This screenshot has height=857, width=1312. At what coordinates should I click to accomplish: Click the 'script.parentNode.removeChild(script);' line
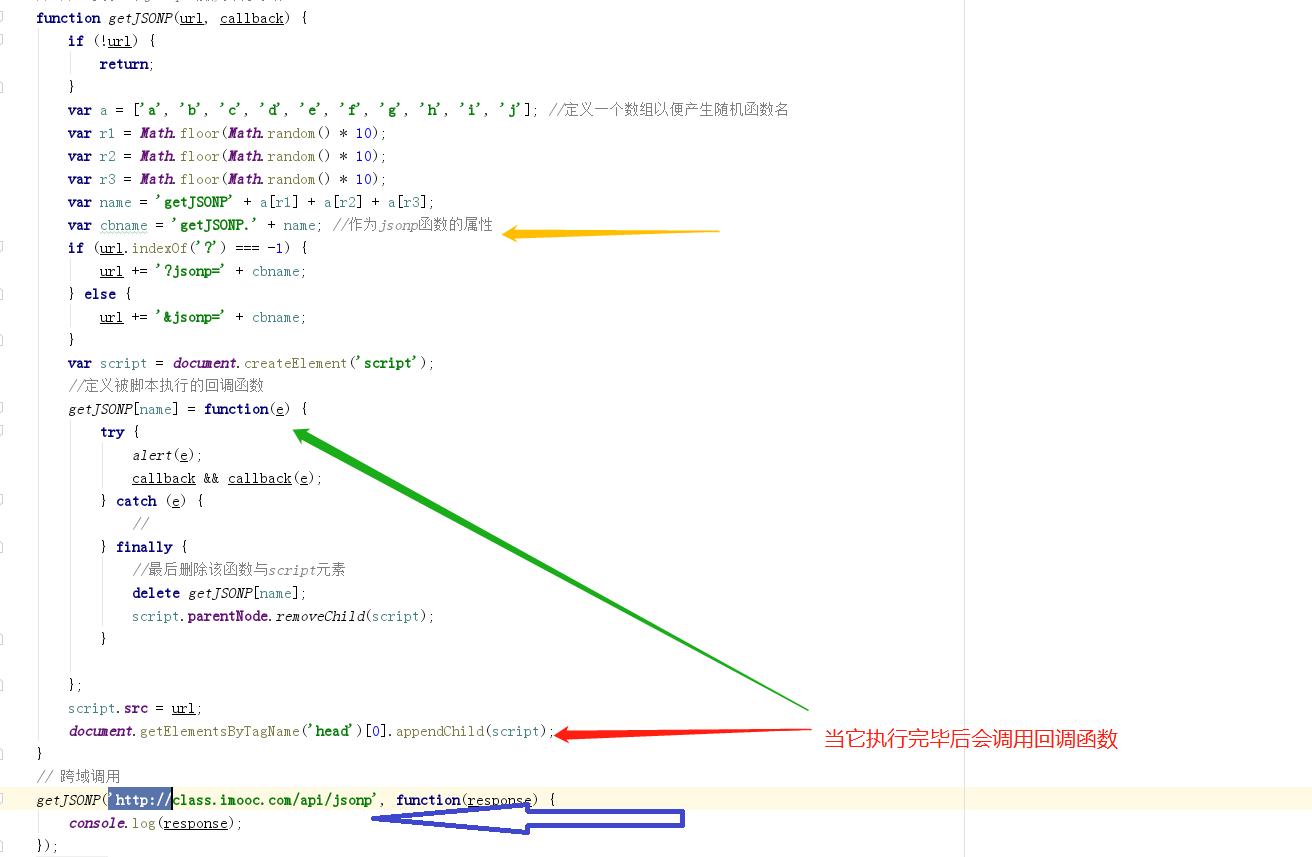(x=283, y=616)
